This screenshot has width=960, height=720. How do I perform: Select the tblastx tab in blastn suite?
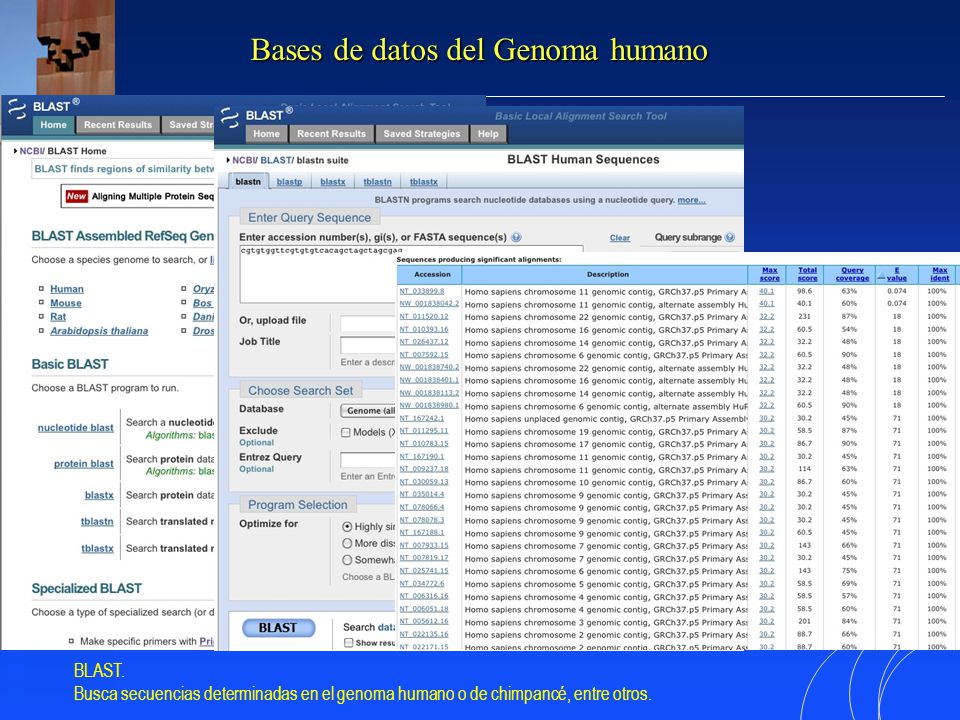click(424, 182)
